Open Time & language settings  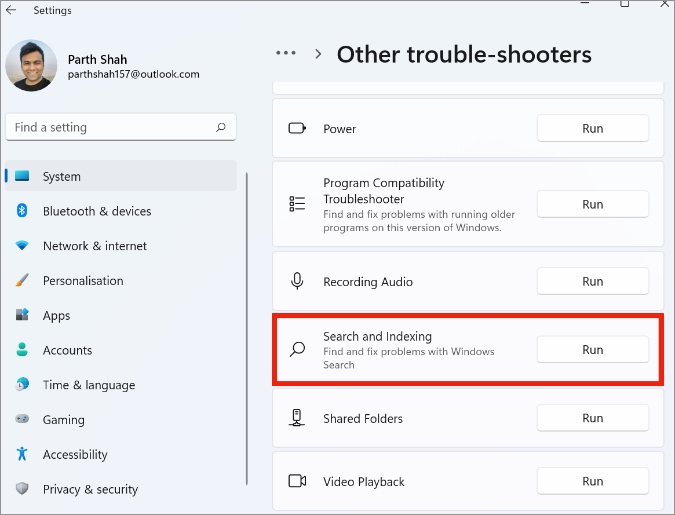(x=121, y=385)
